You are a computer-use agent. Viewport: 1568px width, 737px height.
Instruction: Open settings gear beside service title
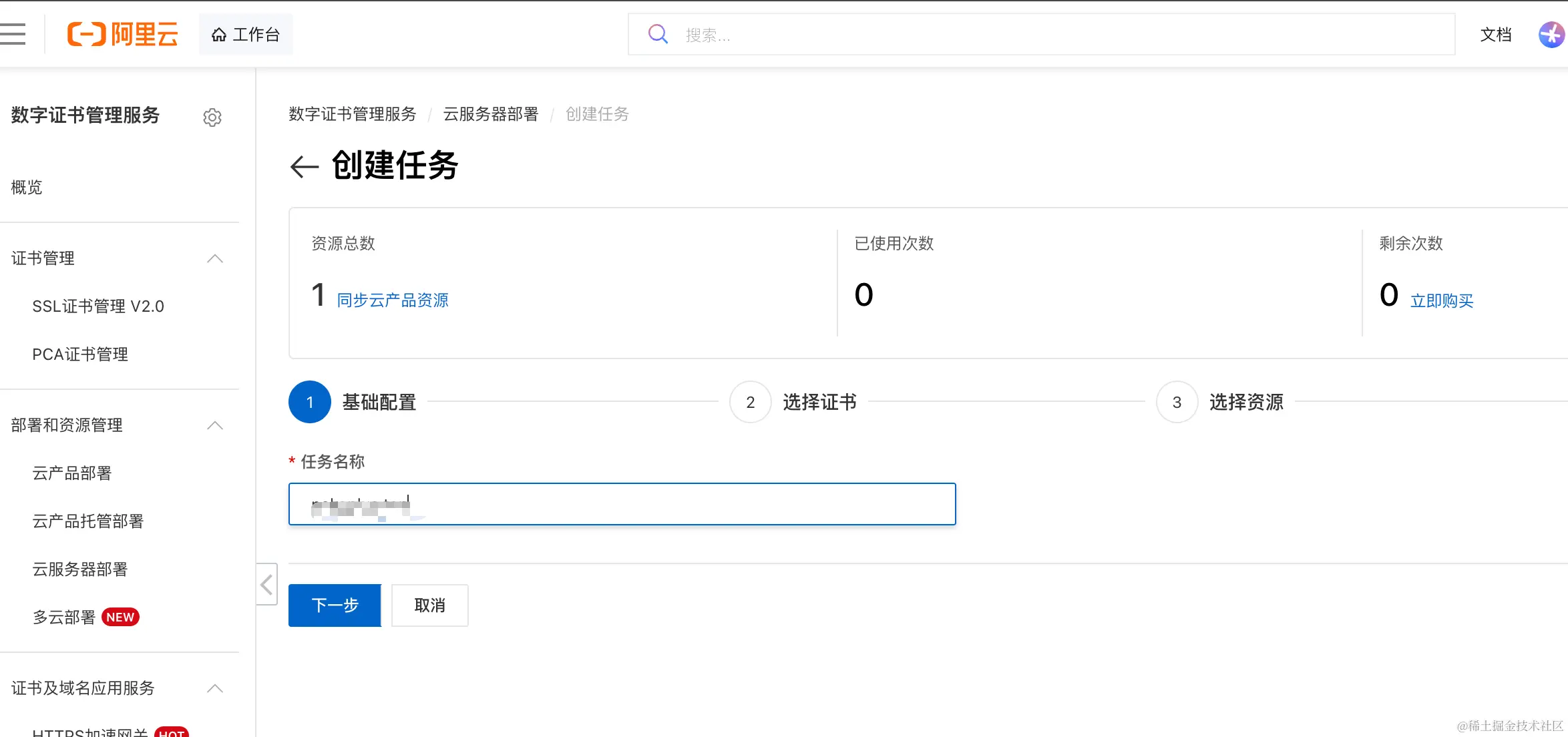point(212,117)
